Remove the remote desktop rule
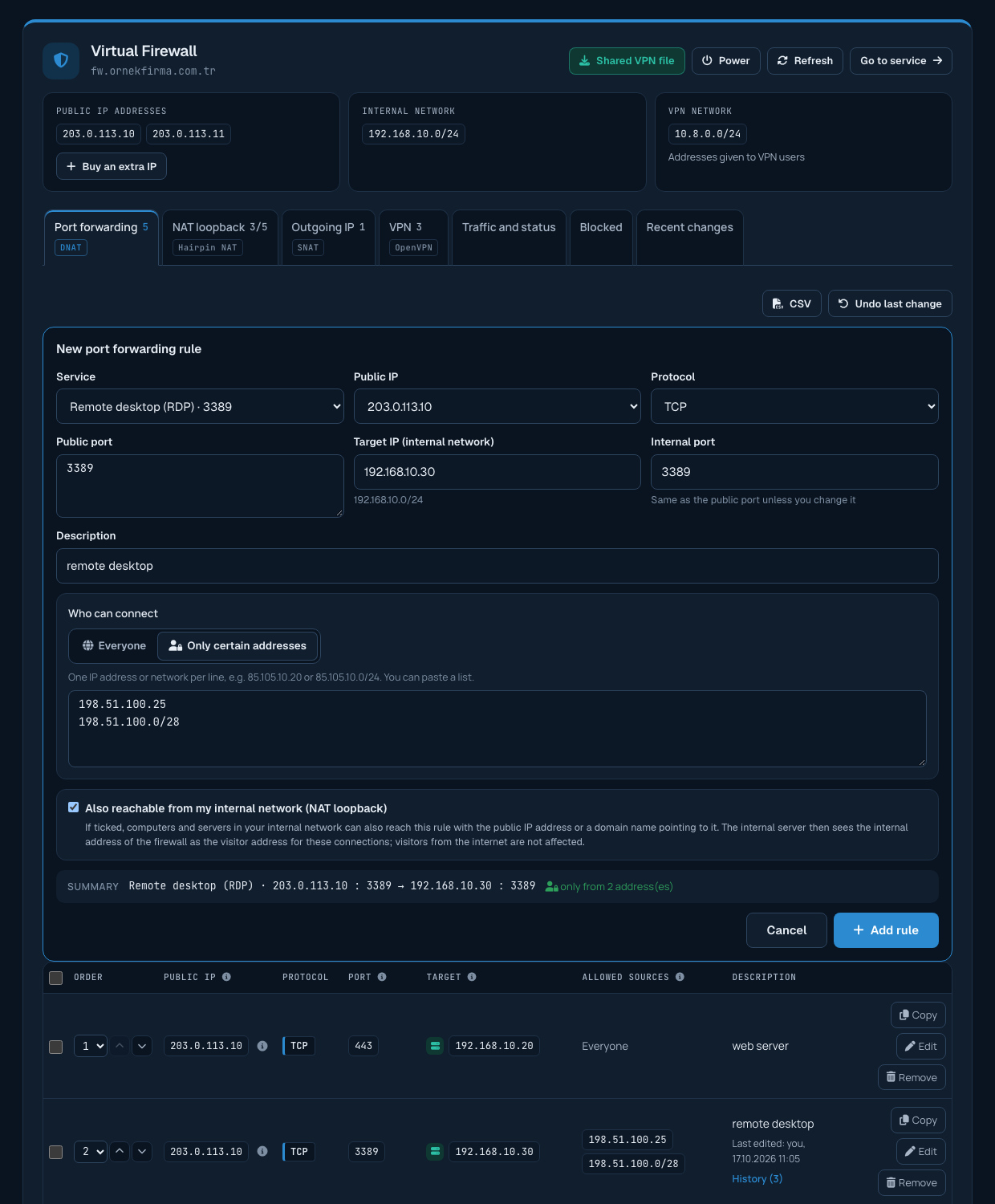Image resolution: width=995 pixels, height=1204 pixels. 912,1182
